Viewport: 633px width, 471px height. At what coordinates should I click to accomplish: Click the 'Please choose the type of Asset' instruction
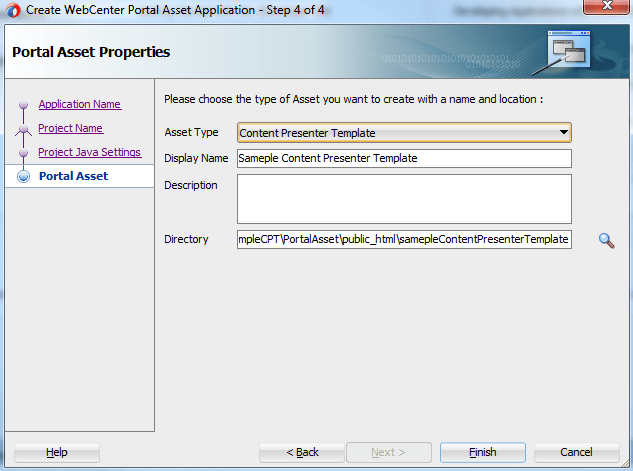pyautogui.click(x=353, y=99)
